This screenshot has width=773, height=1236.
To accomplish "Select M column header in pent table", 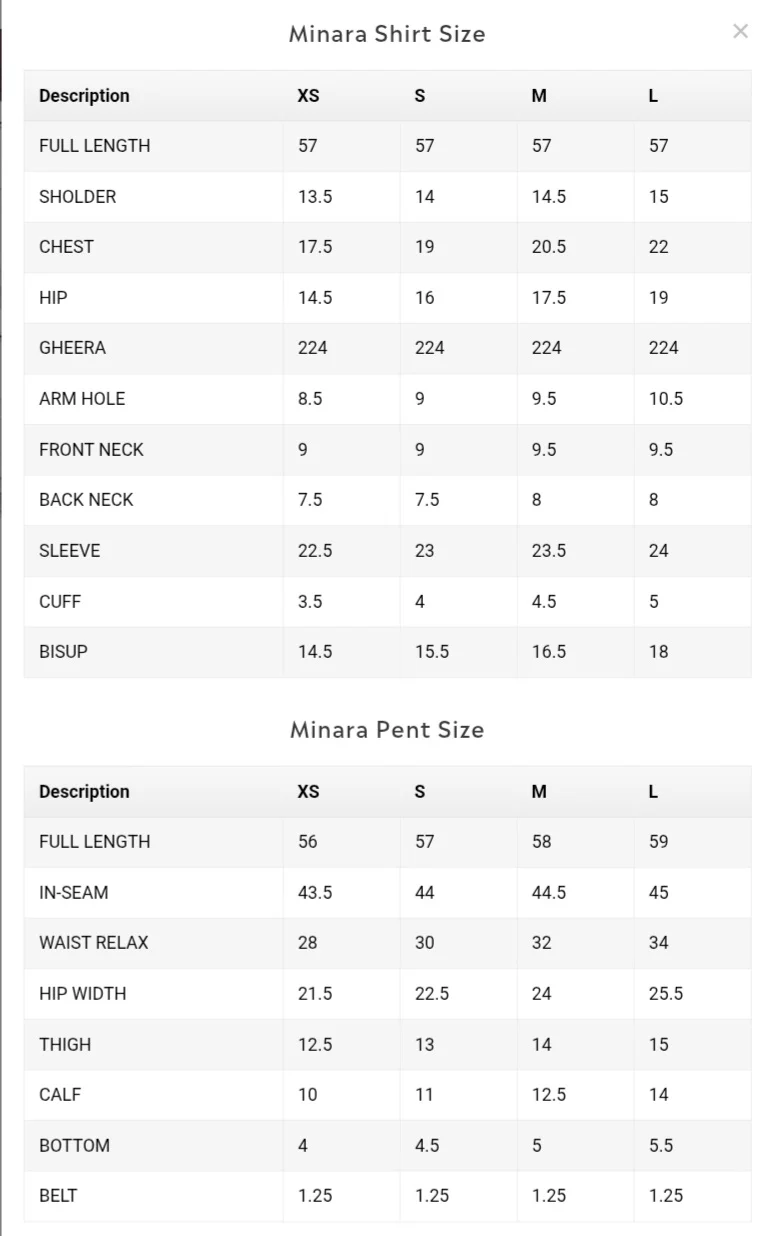I will click(539, 792).
